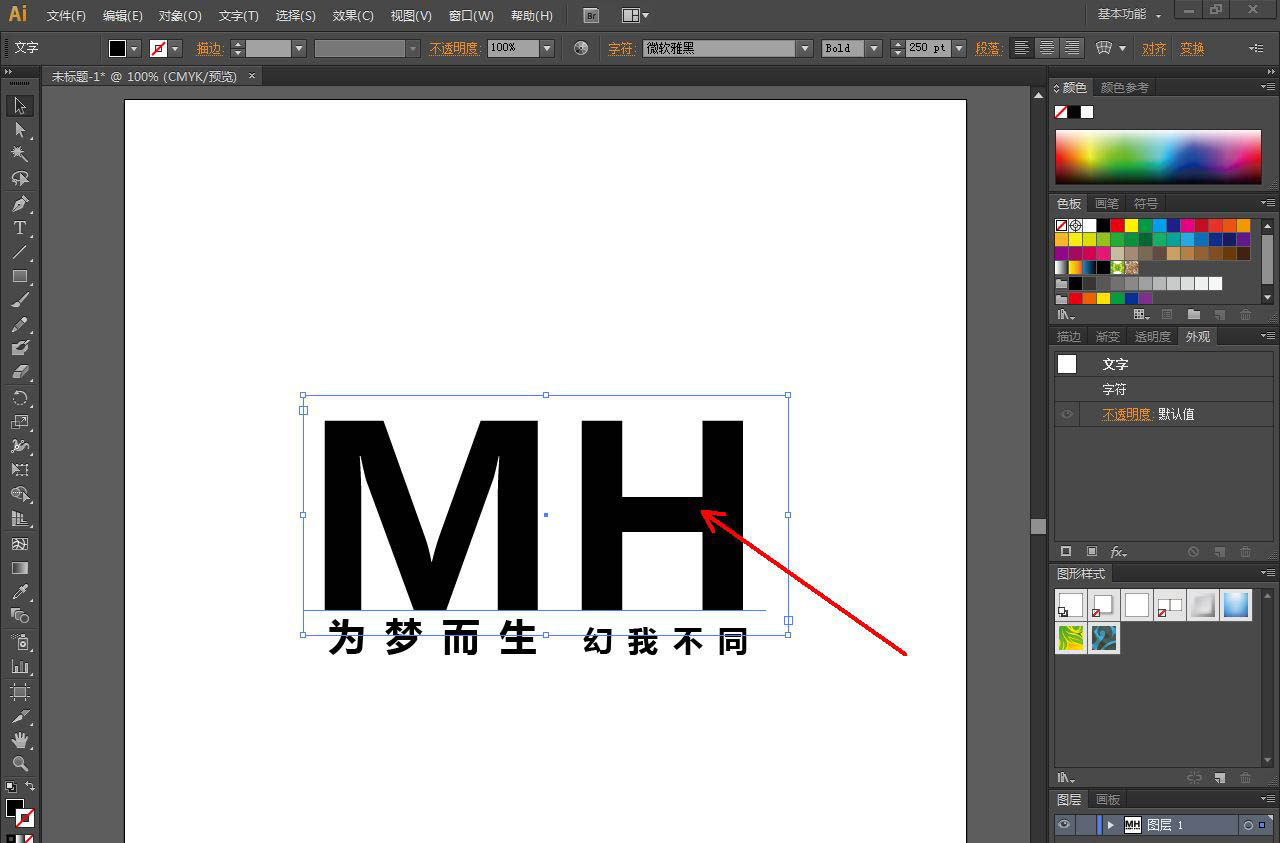Open the stroke weight dropdown
Screen dimensions: 1280x843
click(298, 48)
